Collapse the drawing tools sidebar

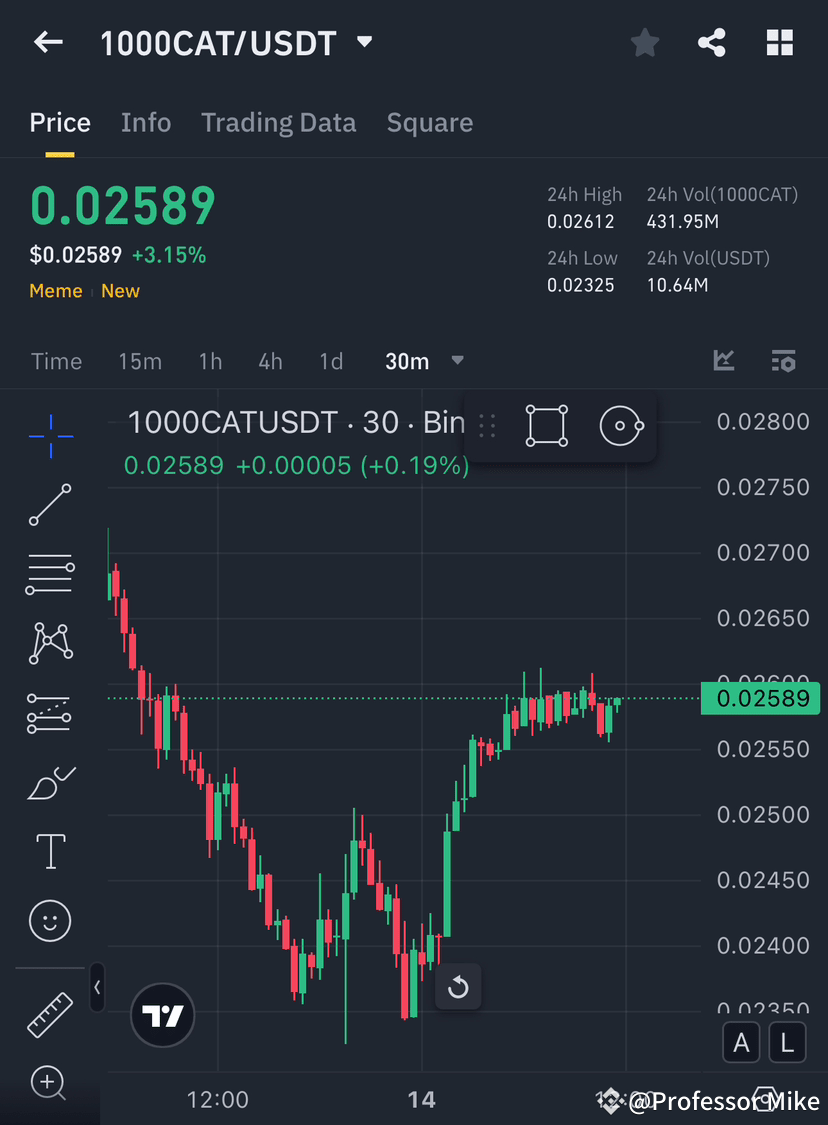pyautogui.click(x=97, y=987)
